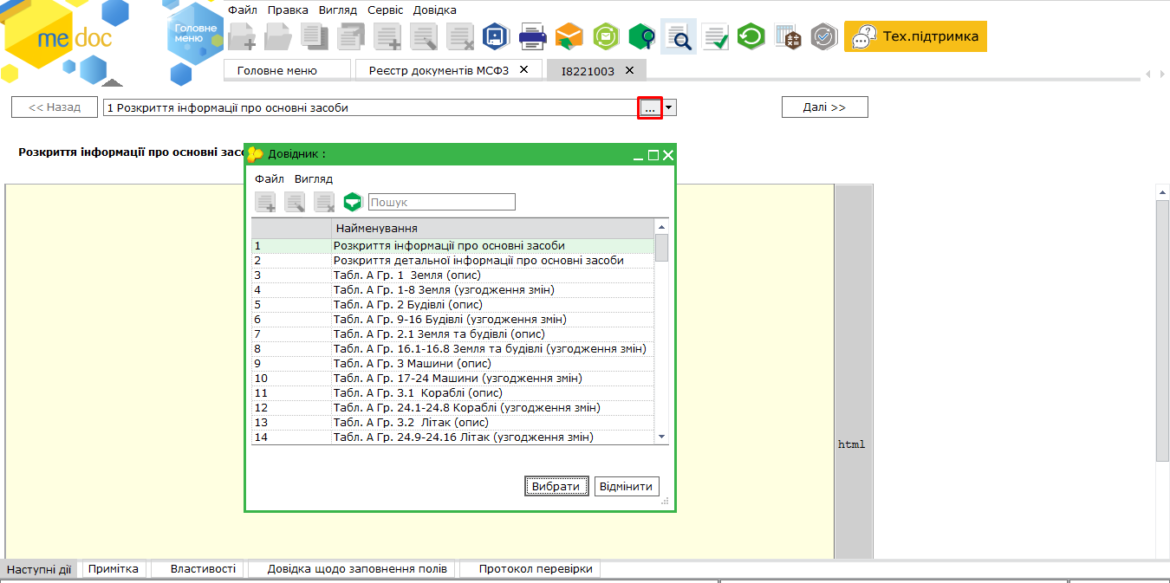Click the dialog list scroll up arrow
The height and width of the screenshot is (583, 1170).
[x=661, y=226]
